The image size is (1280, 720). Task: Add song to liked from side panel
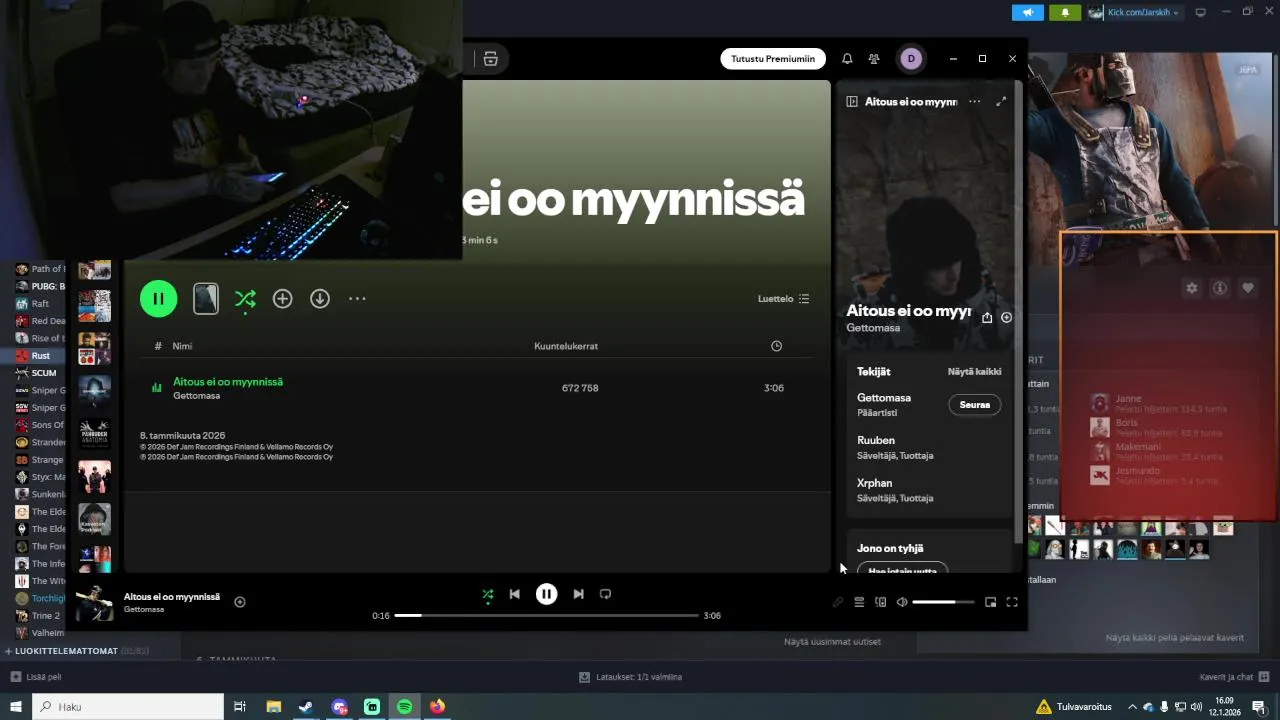(1007, 317)
